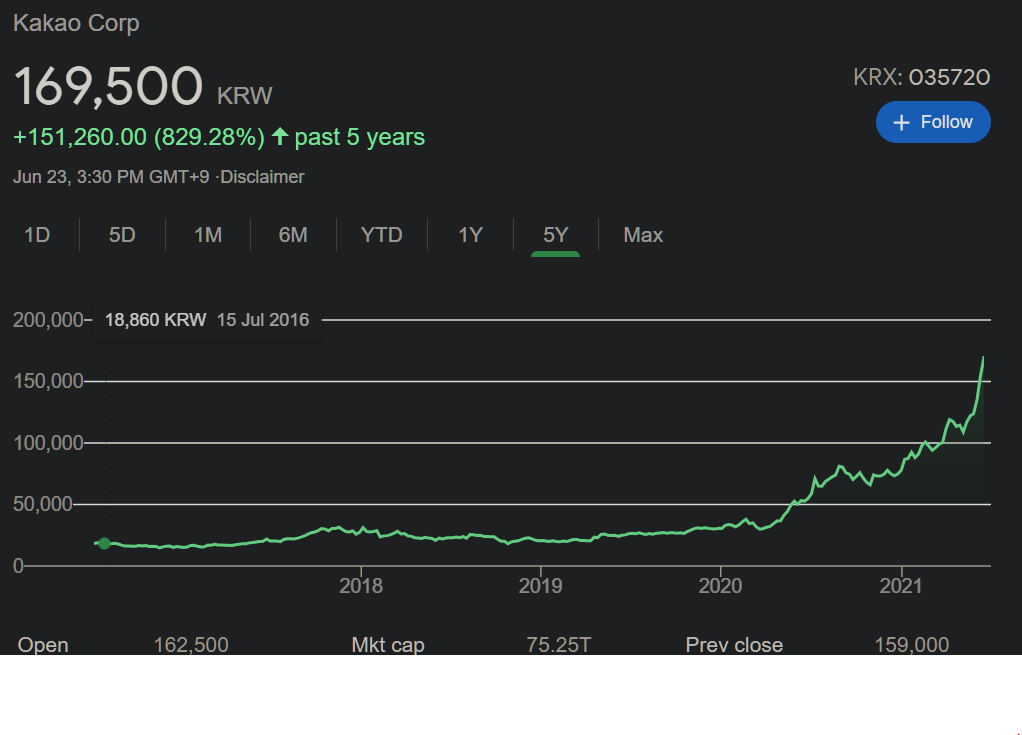Viewport: 1022px width, 735px height.
Task: Click the 2018 label on the axis
Action: click(x=361, y=585)
